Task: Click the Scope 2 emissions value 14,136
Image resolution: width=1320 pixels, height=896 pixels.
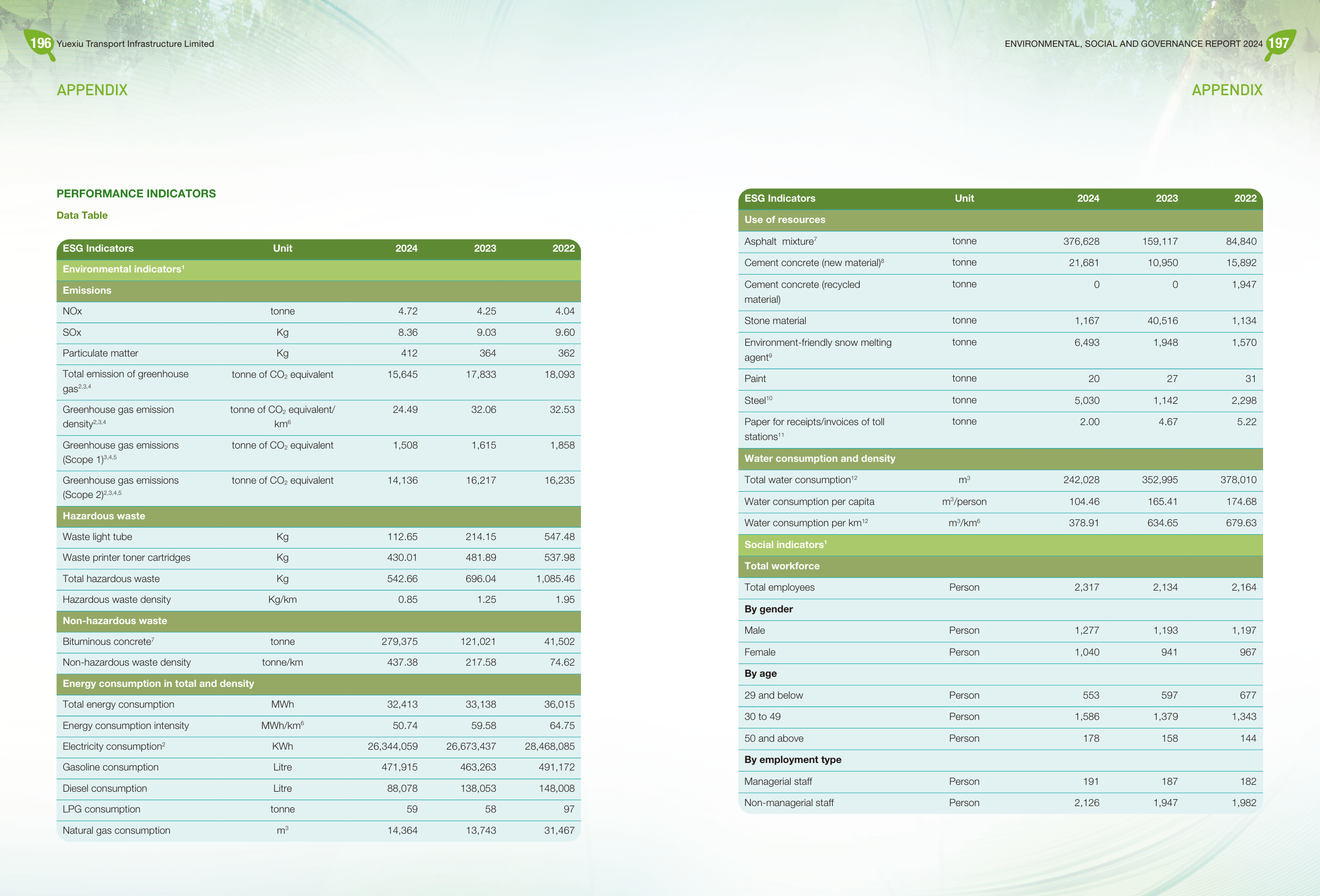Action: click(x=403, y=480)
